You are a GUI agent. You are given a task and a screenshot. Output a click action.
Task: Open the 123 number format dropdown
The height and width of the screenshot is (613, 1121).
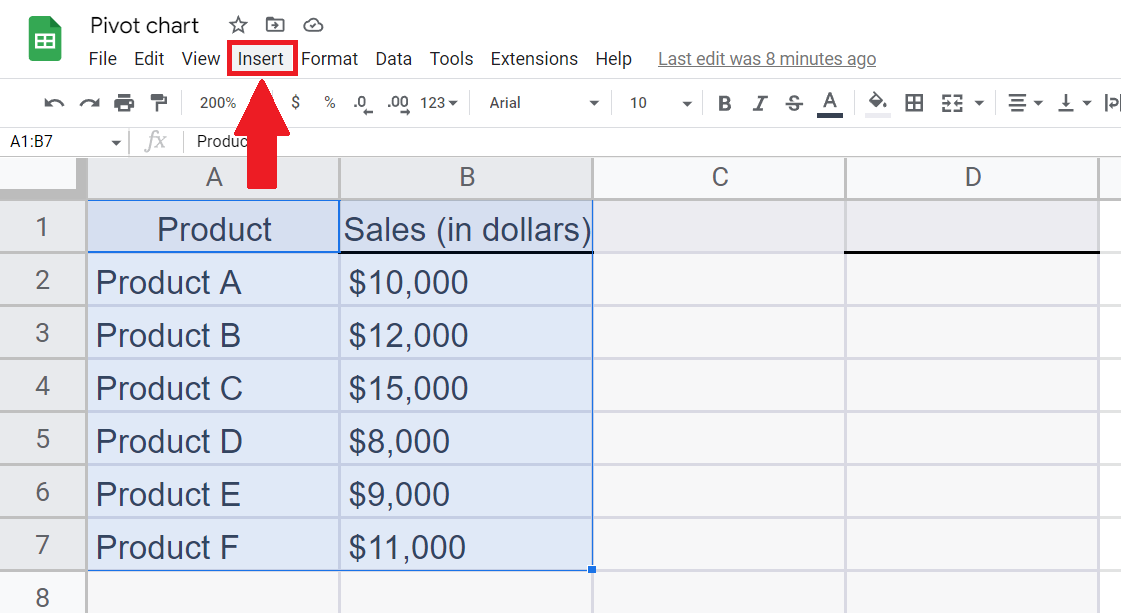coord(438,103)
